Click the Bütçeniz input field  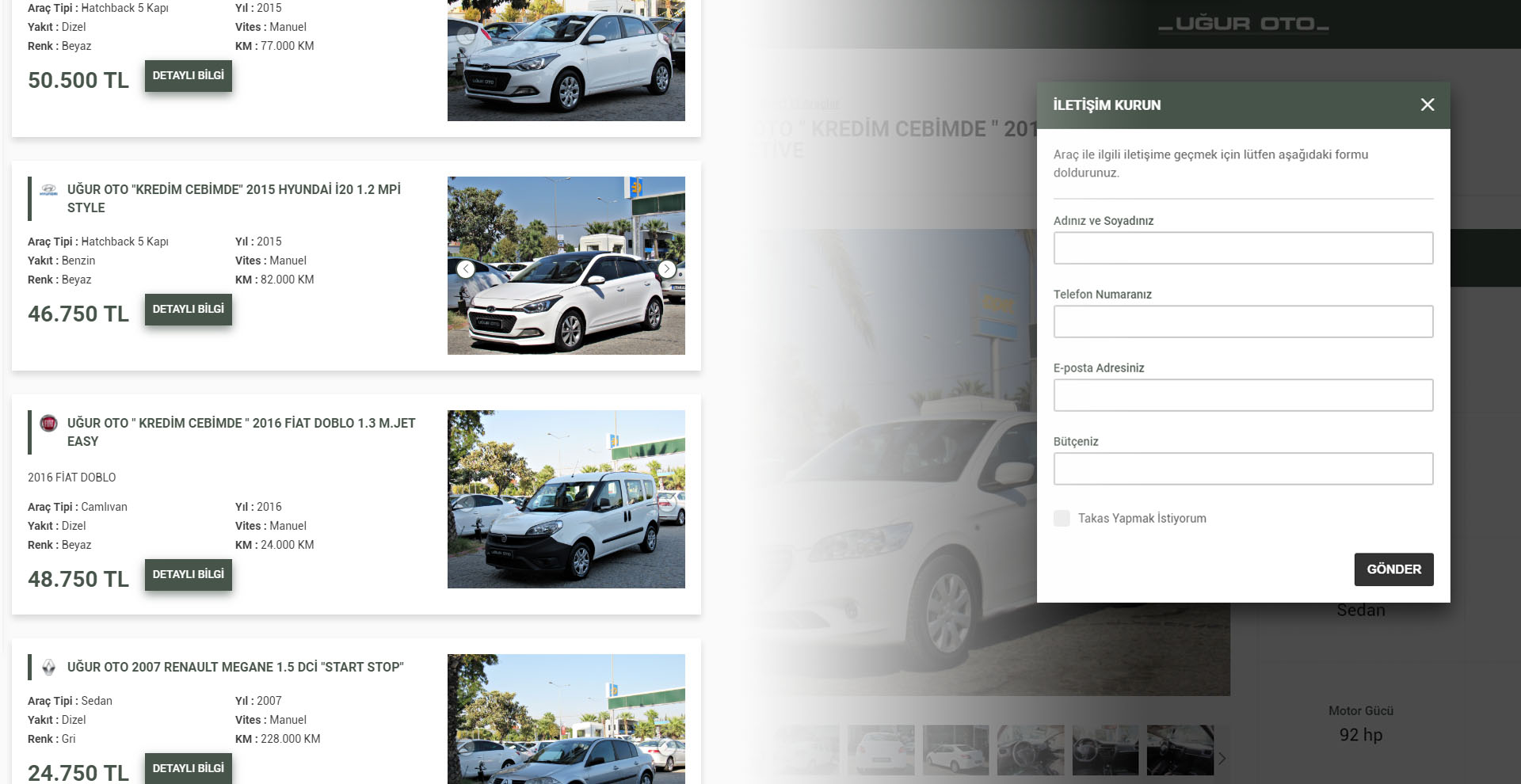coord(1243,469)
